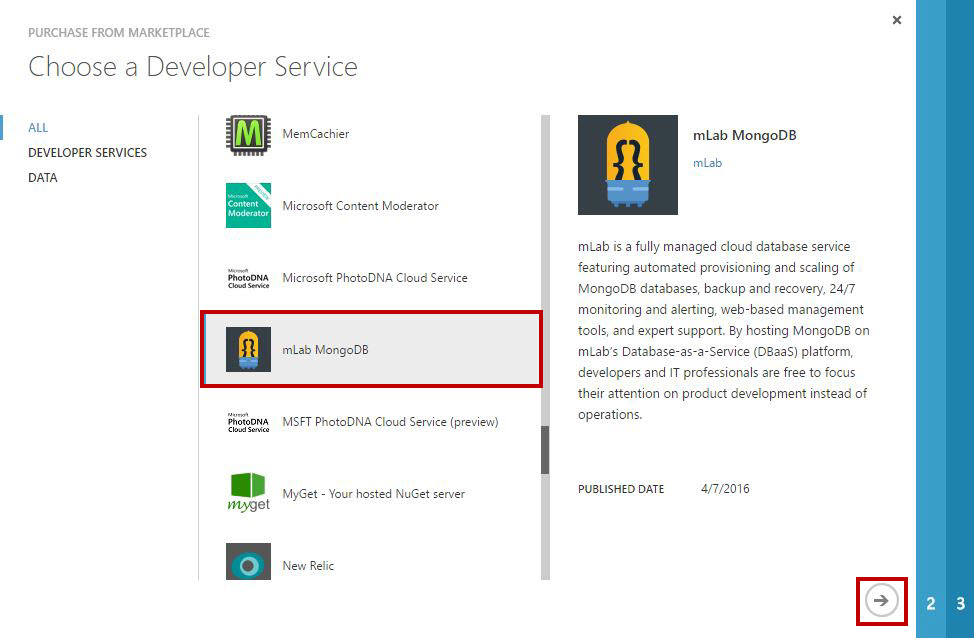
Task: Click the mLab MongoDB list icon
Action: point(248,350)
